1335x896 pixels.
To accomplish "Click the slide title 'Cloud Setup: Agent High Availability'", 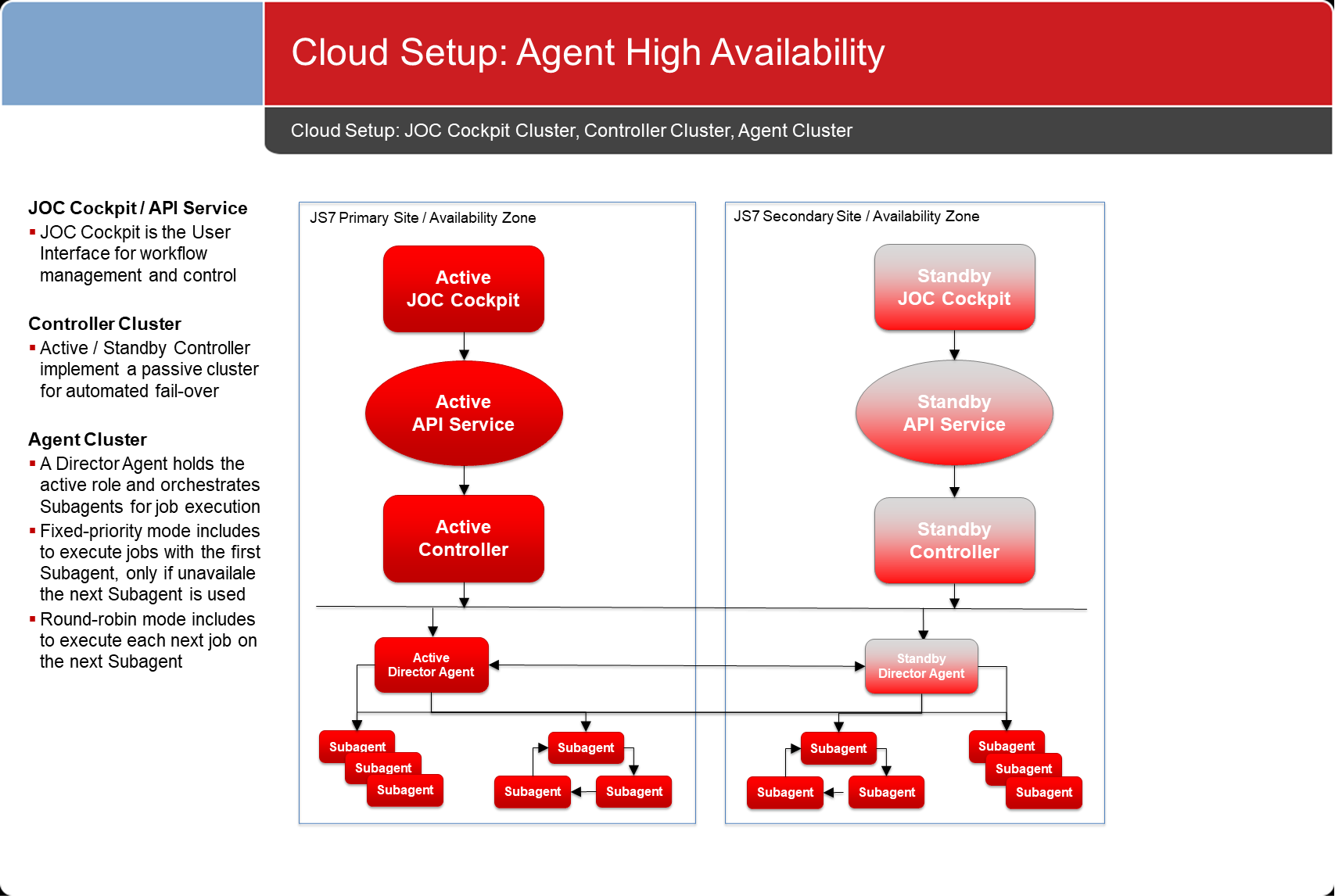I will click(587, 53).
